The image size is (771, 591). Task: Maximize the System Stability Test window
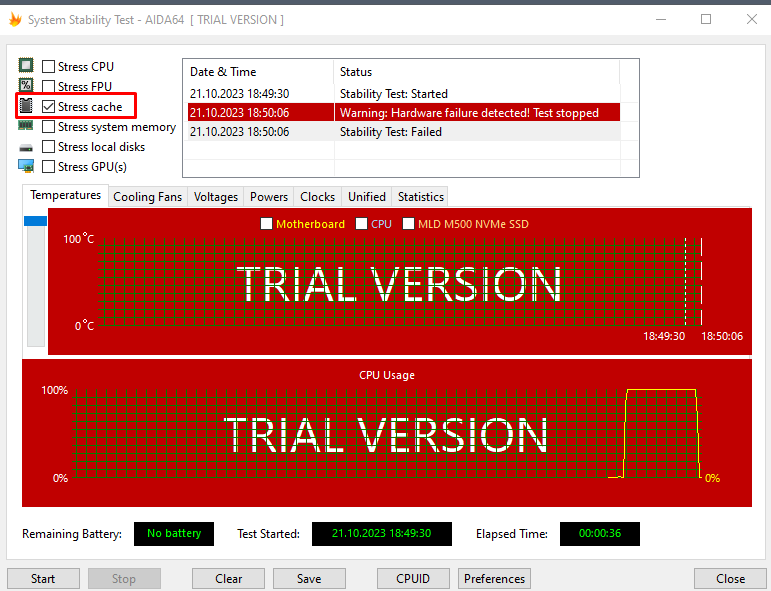pyautogui.click(x=706, y=19)
